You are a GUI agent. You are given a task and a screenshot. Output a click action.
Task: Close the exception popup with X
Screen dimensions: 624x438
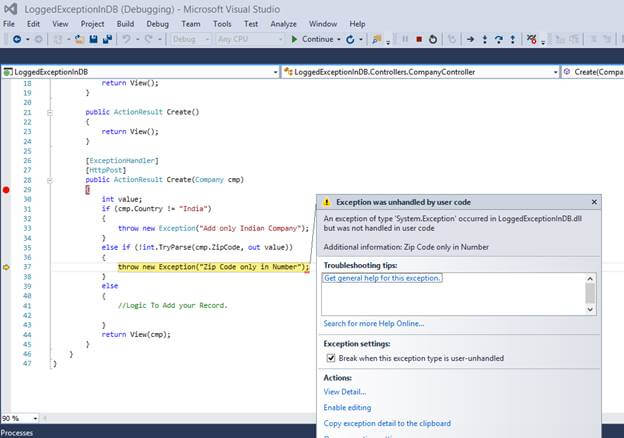pyautogui.click(x=594, y=202)
